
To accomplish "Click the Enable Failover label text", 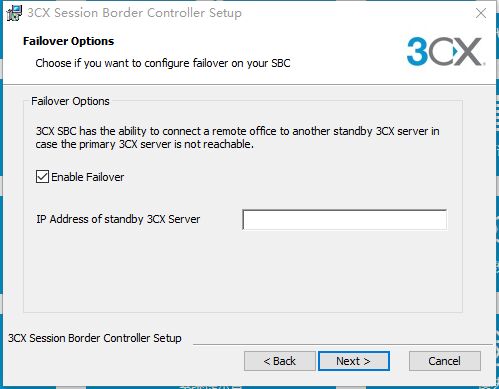I will coord(88,177).
